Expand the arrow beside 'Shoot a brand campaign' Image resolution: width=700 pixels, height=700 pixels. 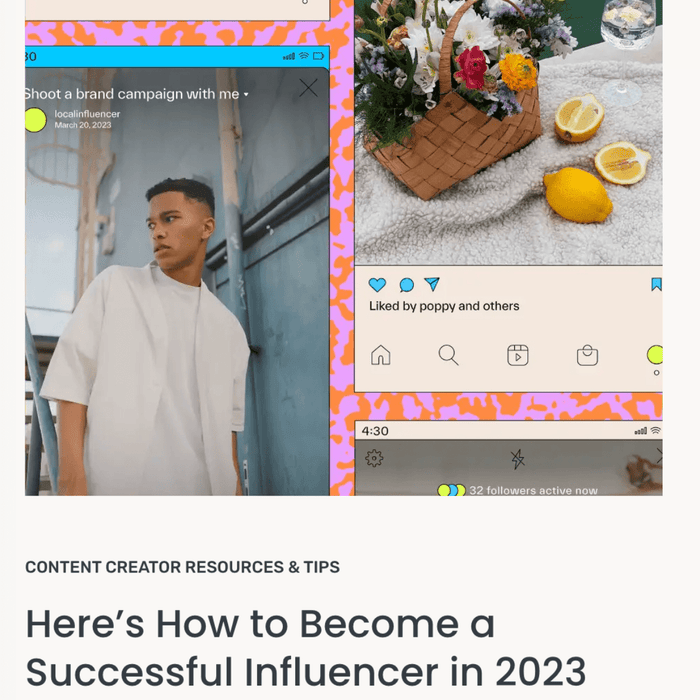pos(246,95)
